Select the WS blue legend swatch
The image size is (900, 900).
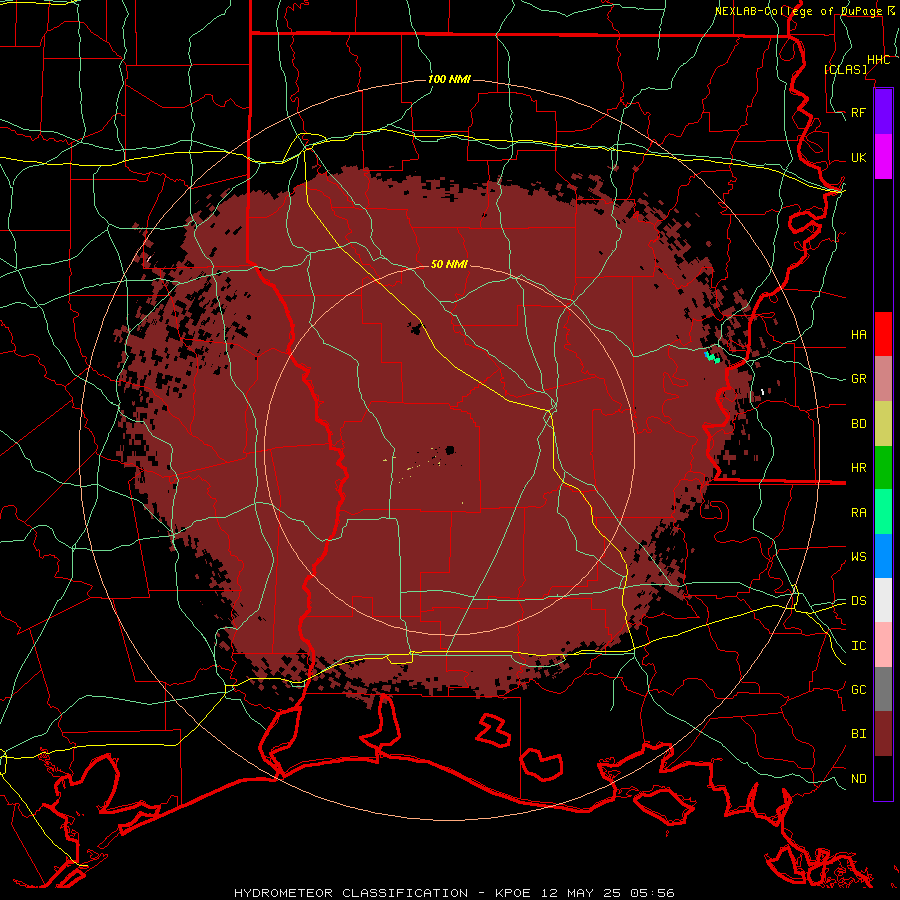pyautogui.click(x=883, y=556)
